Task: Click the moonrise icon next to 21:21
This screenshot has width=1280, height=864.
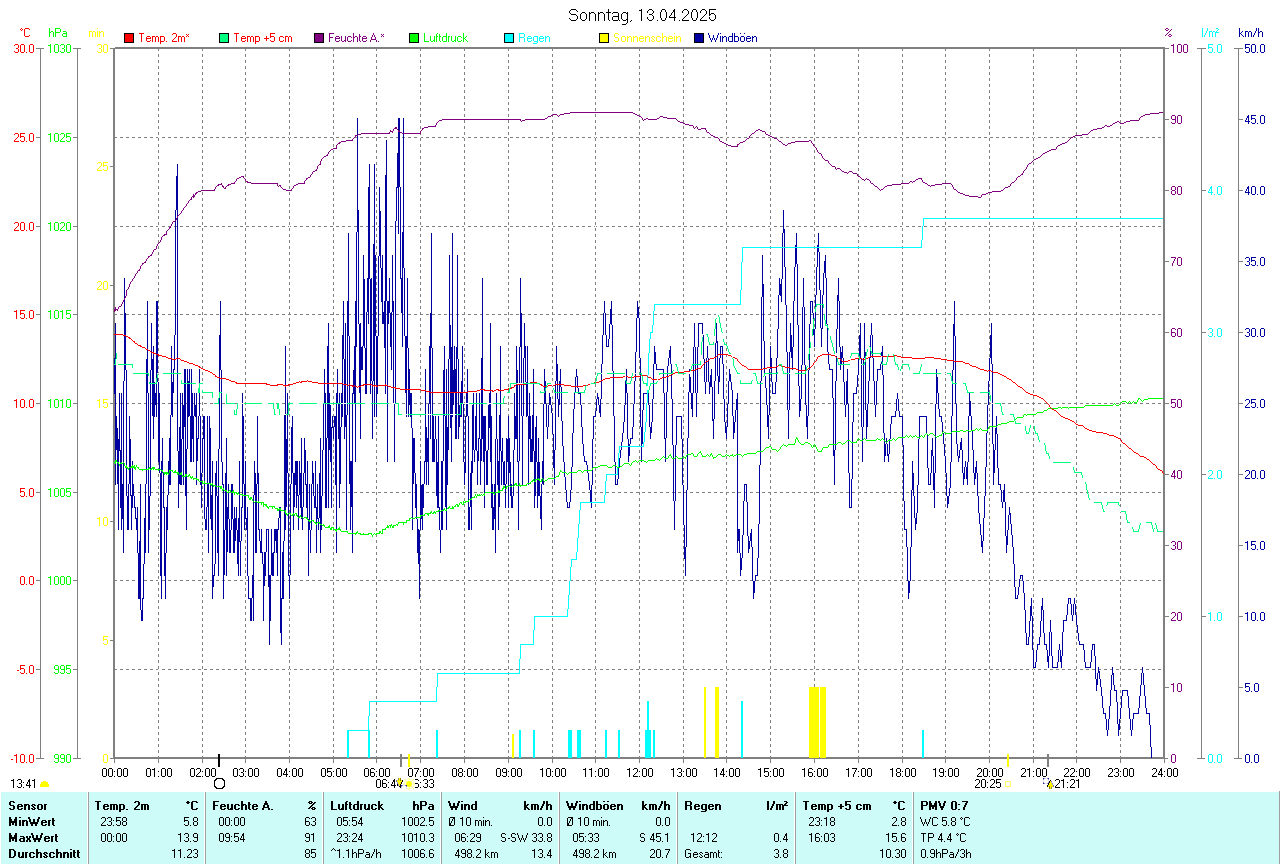Action: (1049, 784)
